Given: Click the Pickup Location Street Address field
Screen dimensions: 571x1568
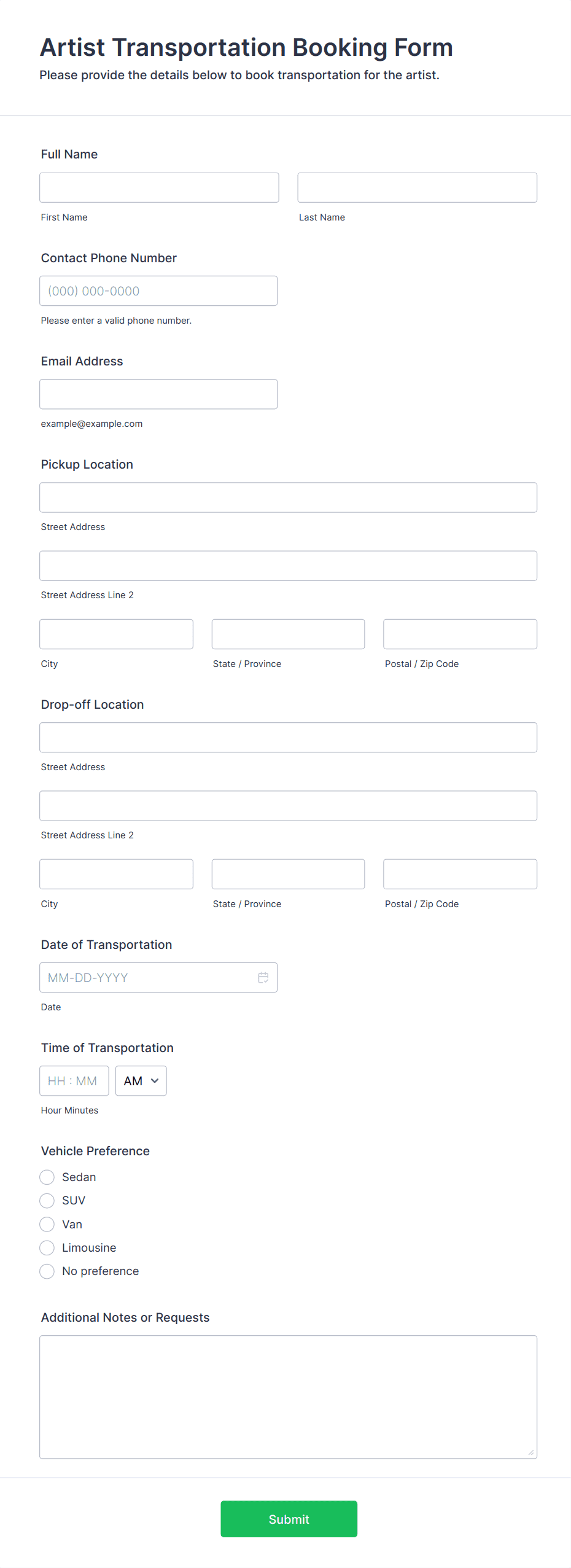Looking at the screenshot, I should [288, 497].
